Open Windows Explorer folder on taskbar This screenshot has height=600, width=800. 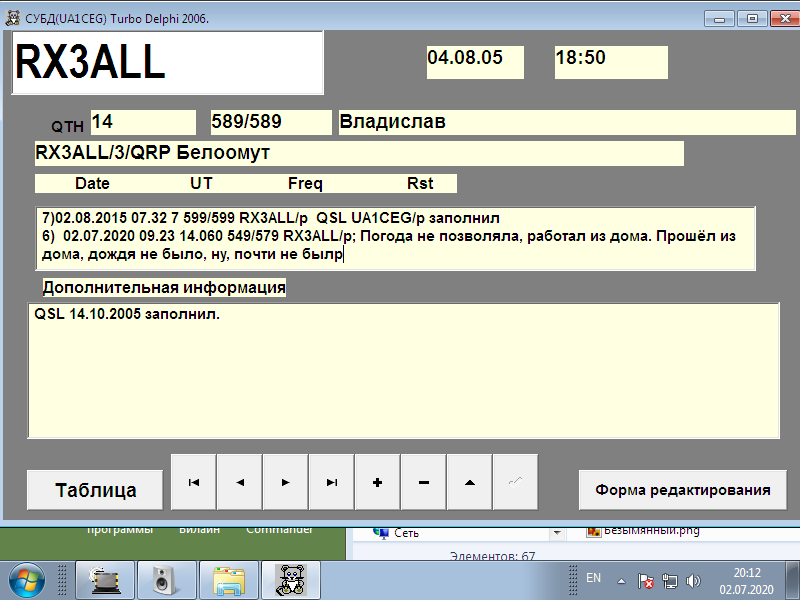click(229, 580)
